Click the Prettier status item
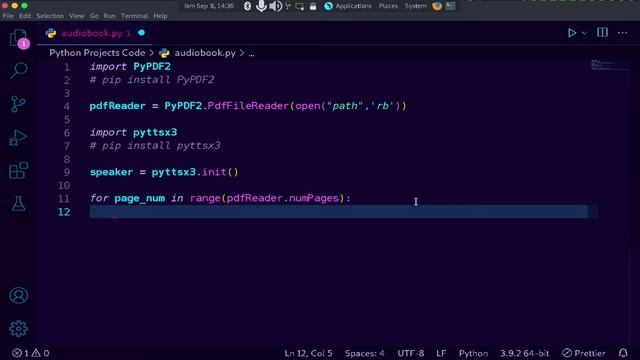The image size is (640, 360). pos(584,353)
